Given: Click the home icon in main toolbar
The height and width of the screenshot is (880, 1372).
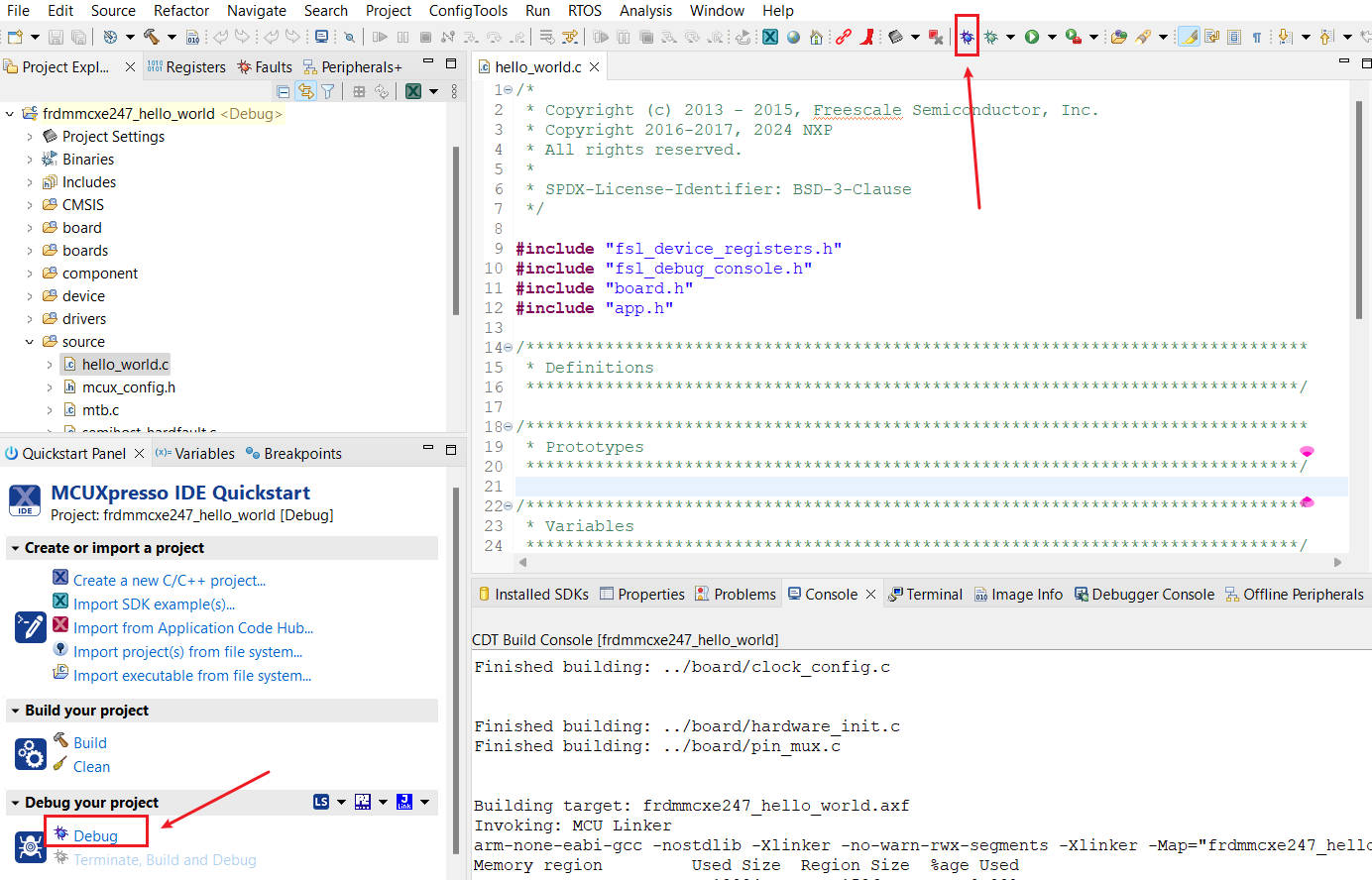Looking at the screenshot, I should point(816,37).
